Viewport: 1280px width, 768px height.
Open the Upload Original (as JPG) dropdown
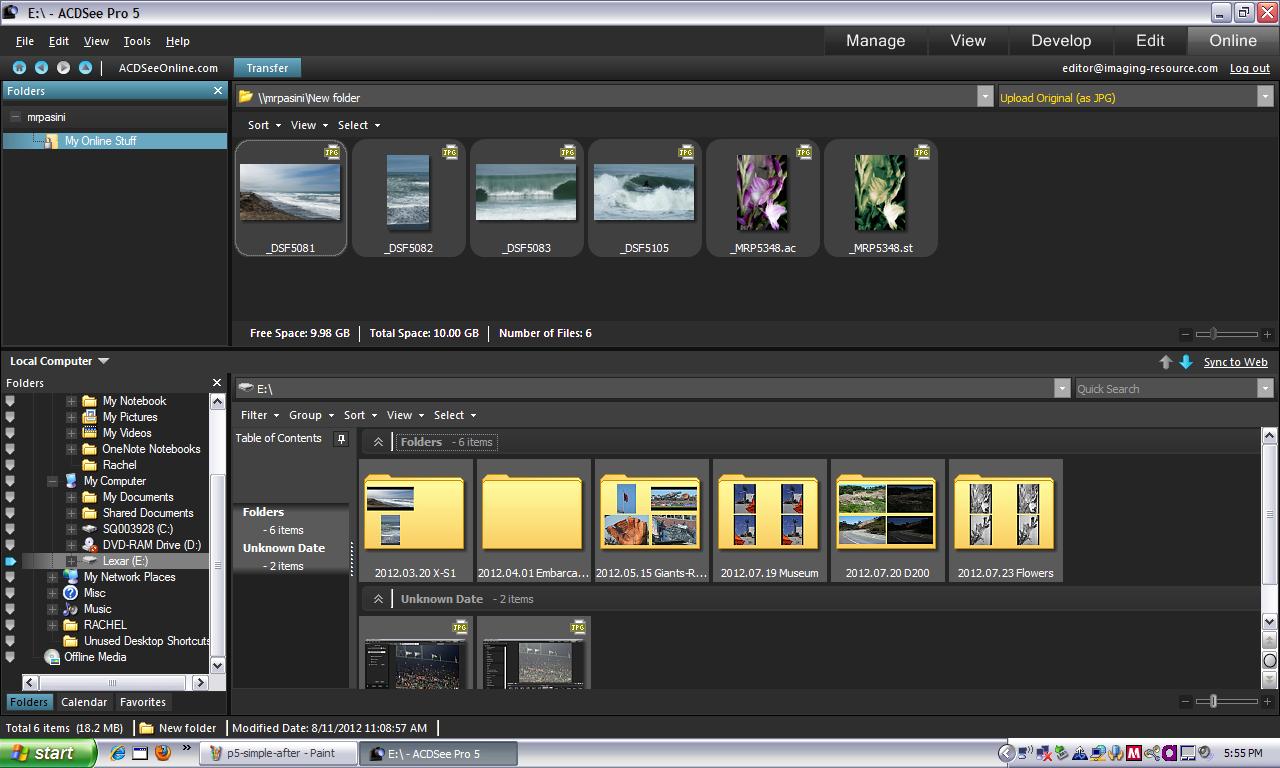pos(1264,97)
